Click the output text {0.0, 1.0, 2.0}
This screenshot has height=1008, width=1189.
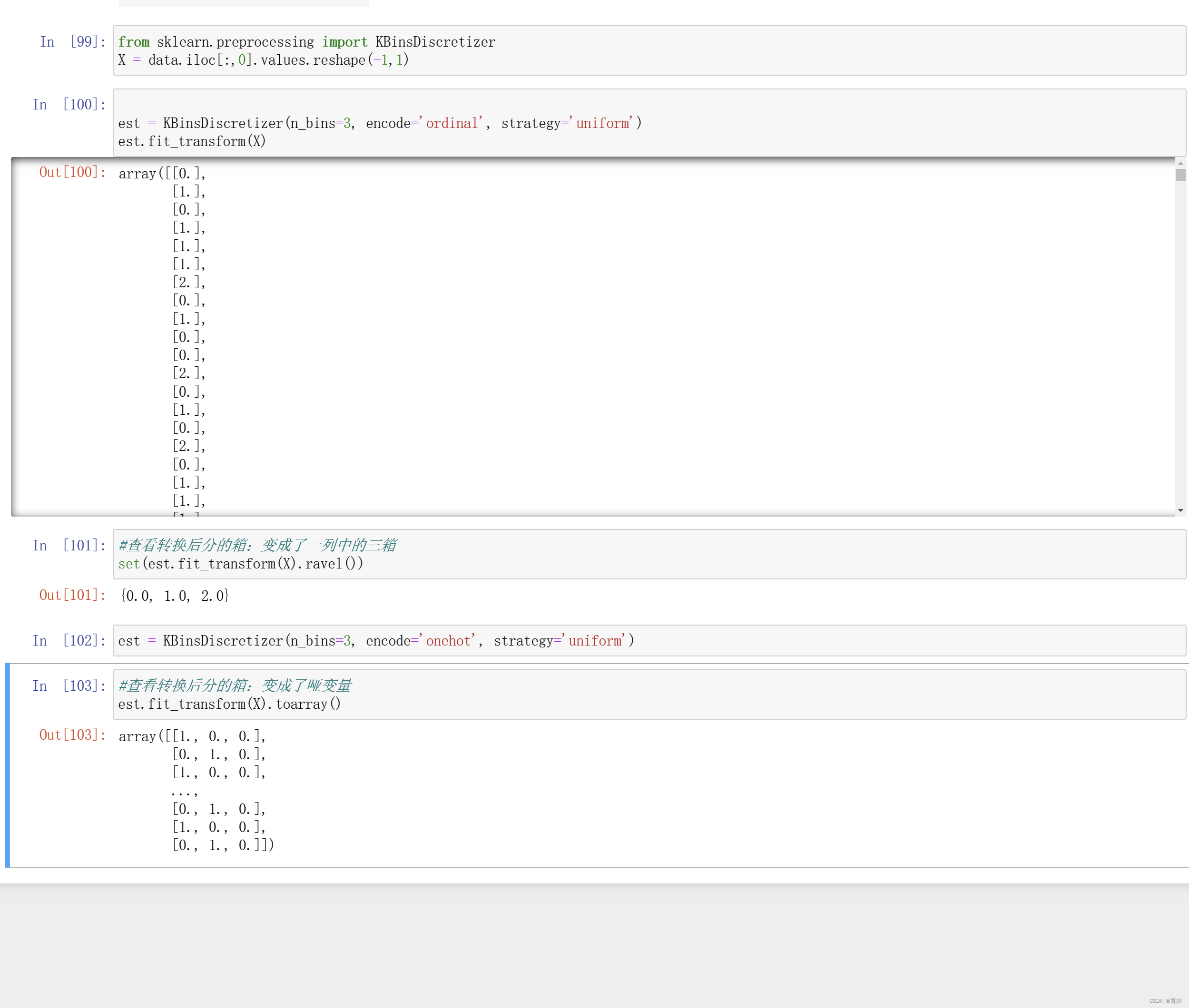pos(175,596)
